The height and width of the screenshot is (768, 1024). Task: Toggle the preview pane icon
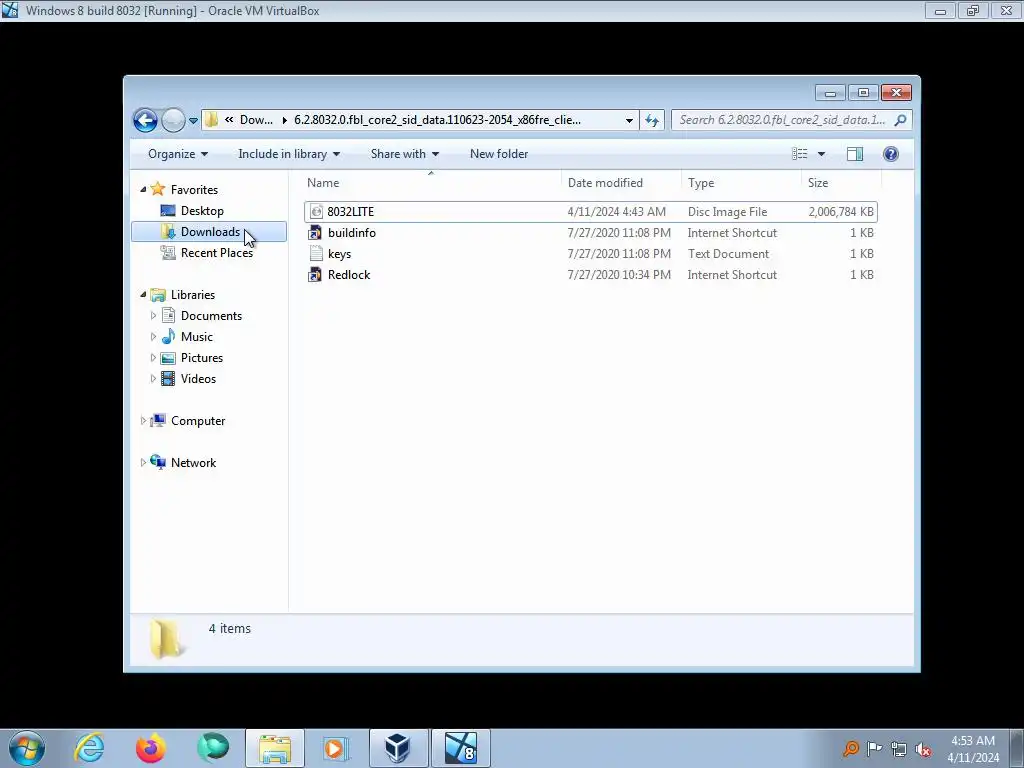855,154
